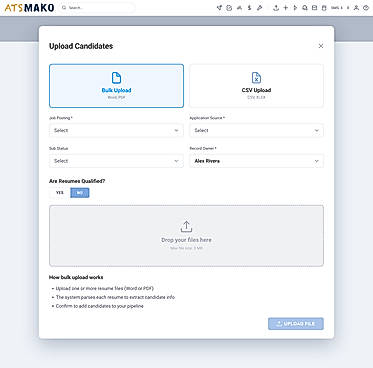
Task: Click the round help icon at the far right
Action: coord(366,8)
